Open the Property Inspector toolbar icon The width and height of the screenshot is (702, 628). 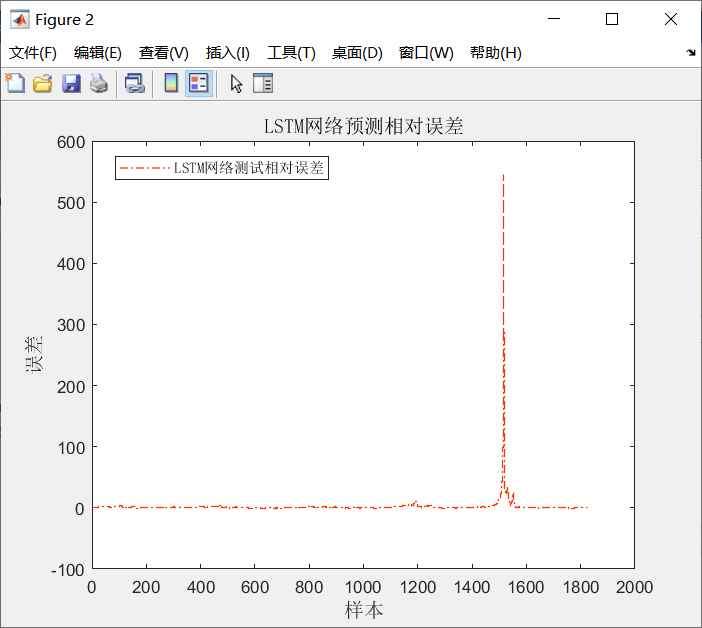(263, 84)
